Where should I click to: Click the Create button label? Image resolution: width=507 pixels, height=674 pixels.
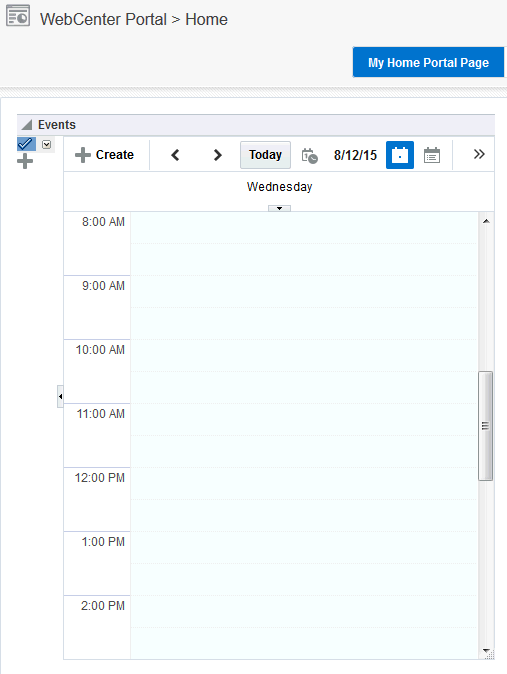[115, 155]
